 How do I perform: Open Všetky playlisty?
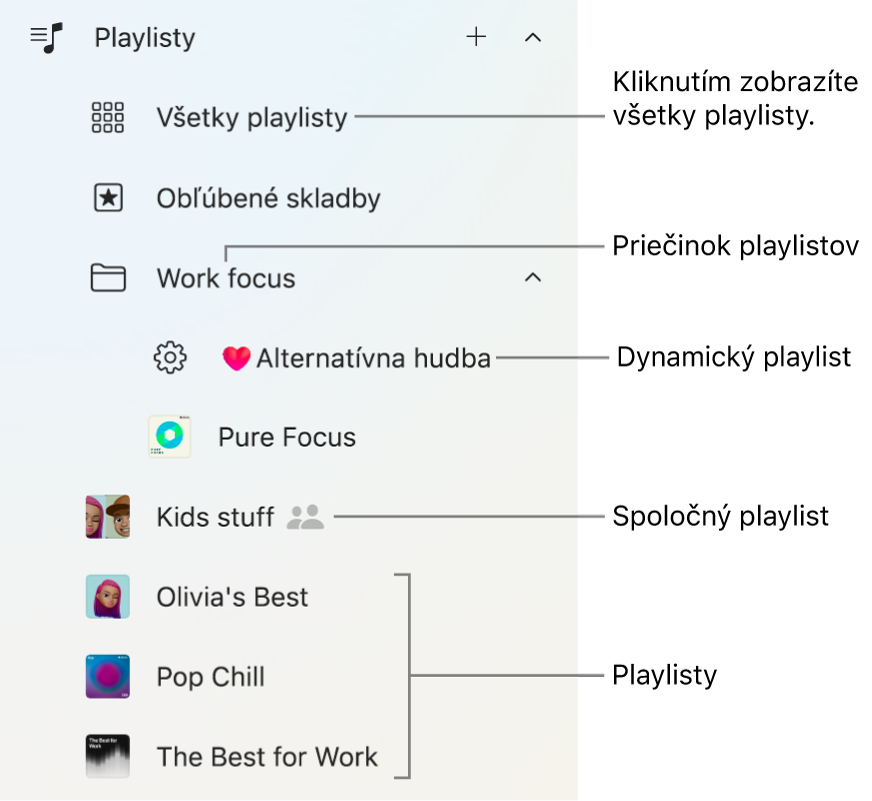click(x=251, y=117)
